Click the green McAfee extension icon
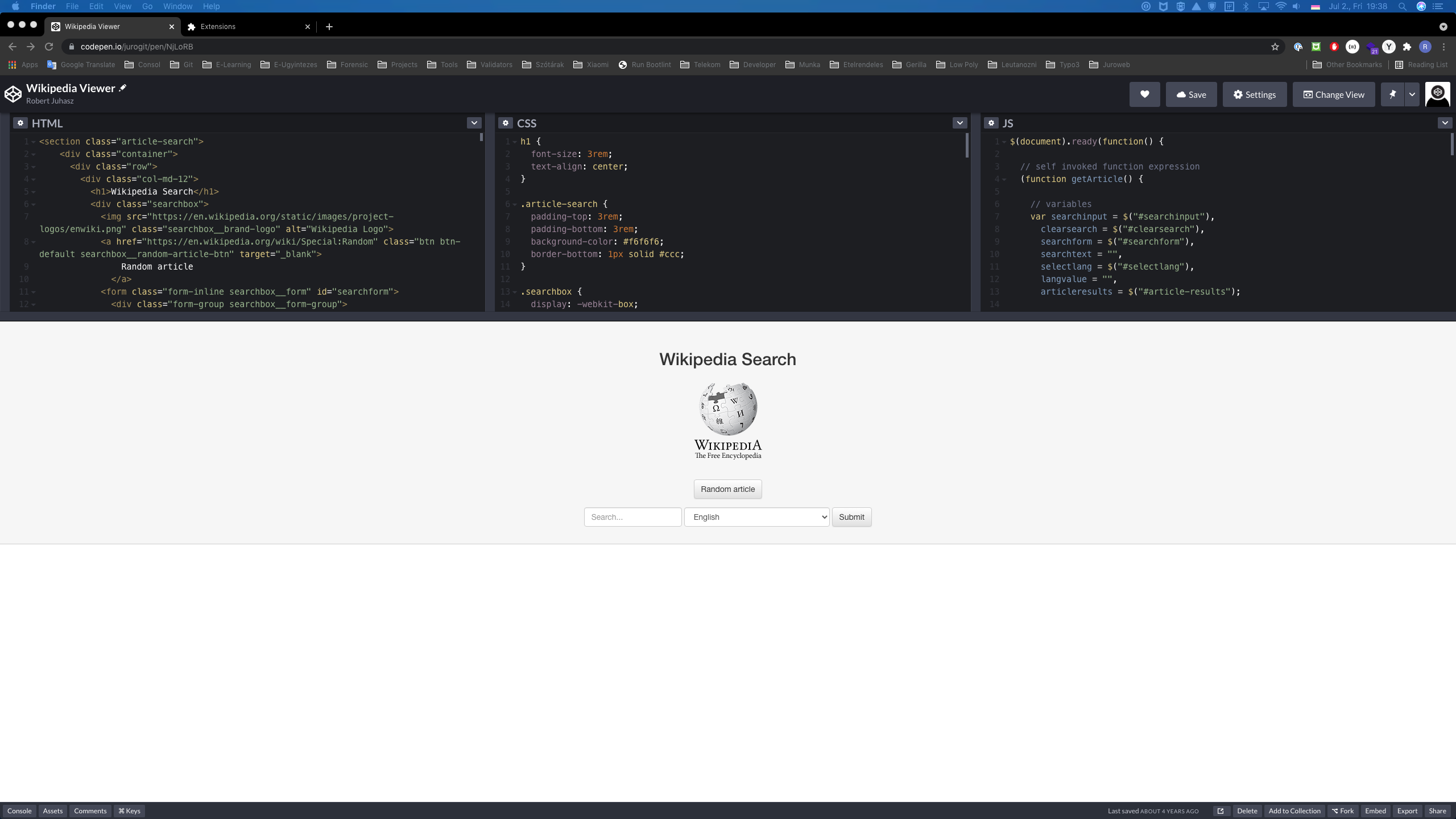 pyautogui.click(x=1316, y=47)
